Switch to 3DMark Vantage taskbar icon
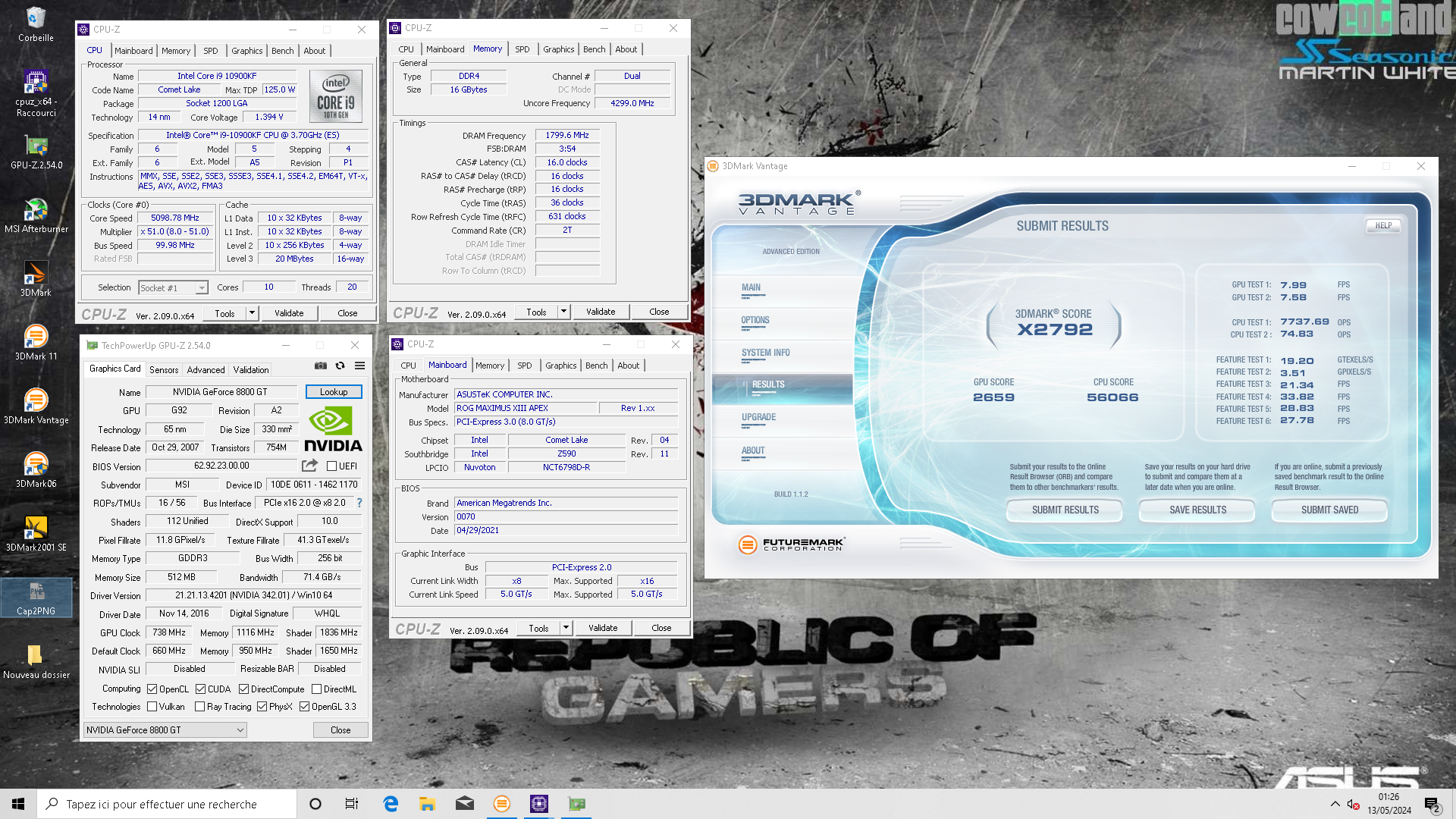This screenshot has width=1456, height=819. pyautogui.click(x=502, y=804)
